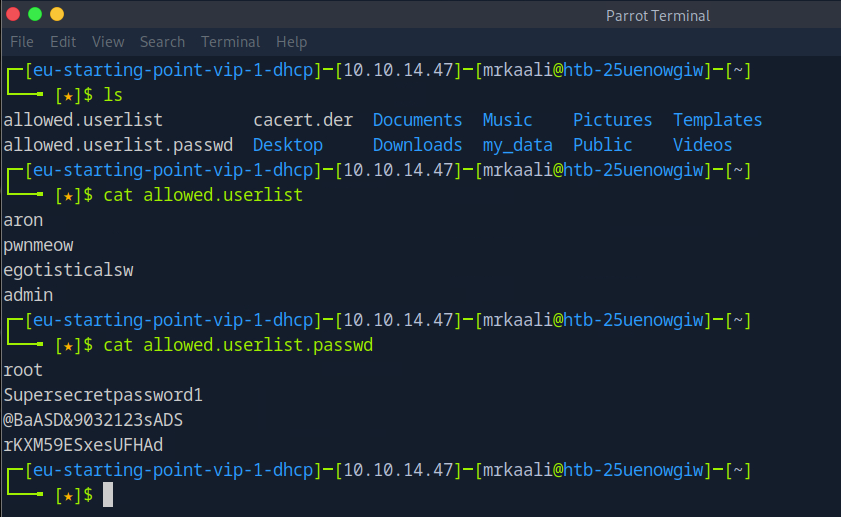
Task: Click the username 'pwnmeow' in the output
Action: pyautogui.click(x=38, y=245)
